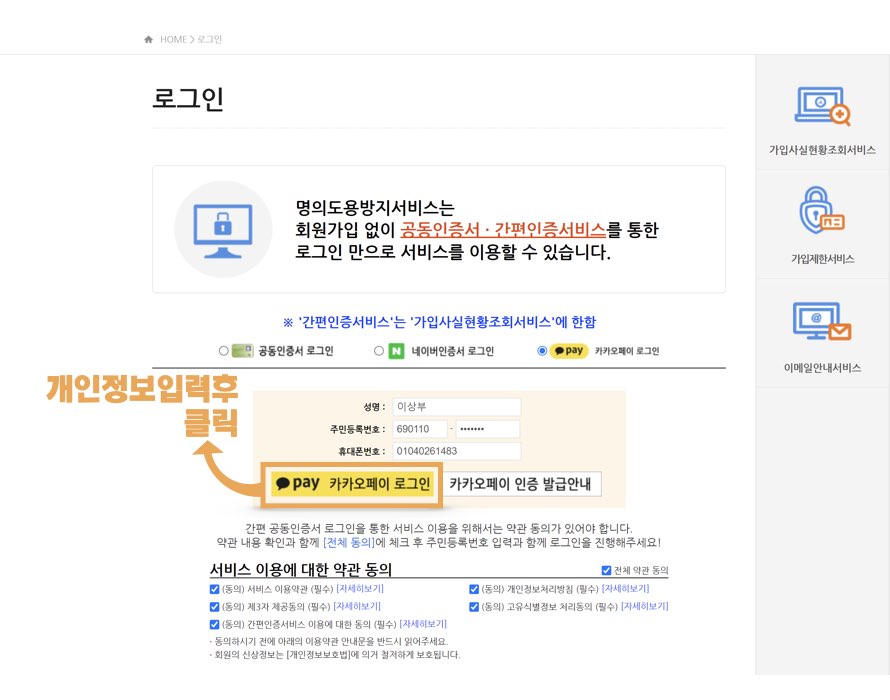This screenshot has height=700, width=890.
Task: Select 공동인증서 로그인 radio button
Action: [x=224, y=351]
